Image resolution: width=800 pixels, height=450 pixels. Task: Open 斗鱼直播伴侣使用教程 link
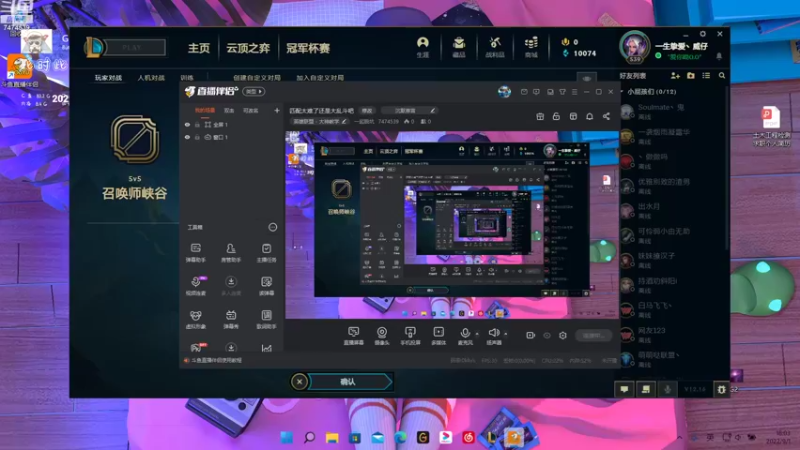click(x=216, y=360)
